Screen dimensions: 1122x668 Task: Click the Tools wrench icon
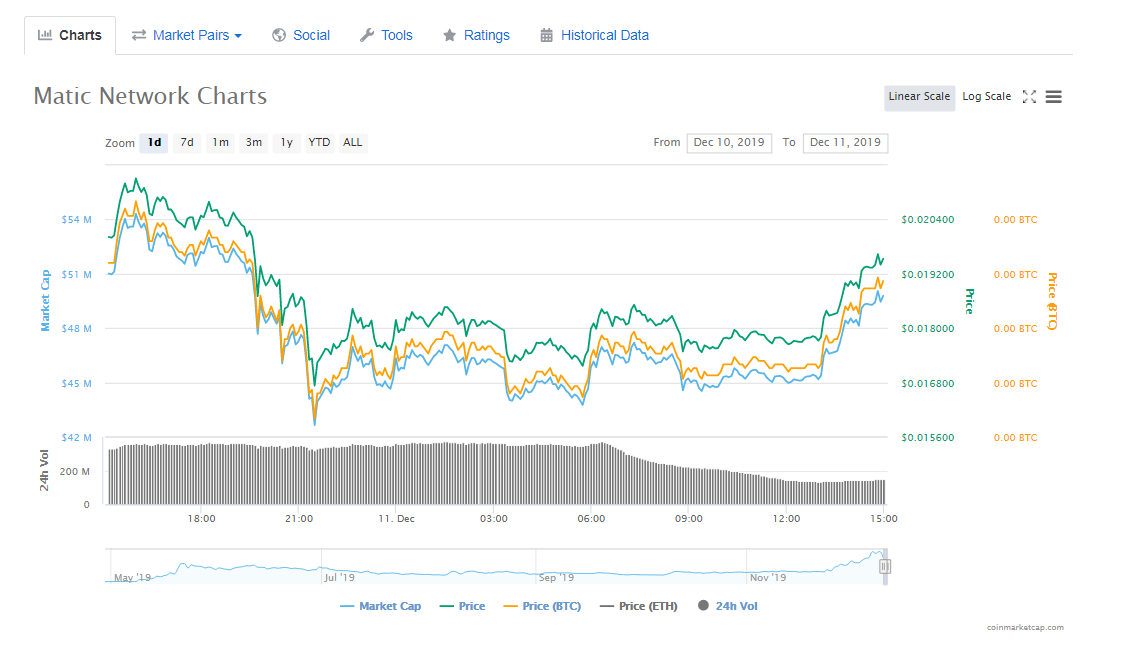[x=367, y=35]
